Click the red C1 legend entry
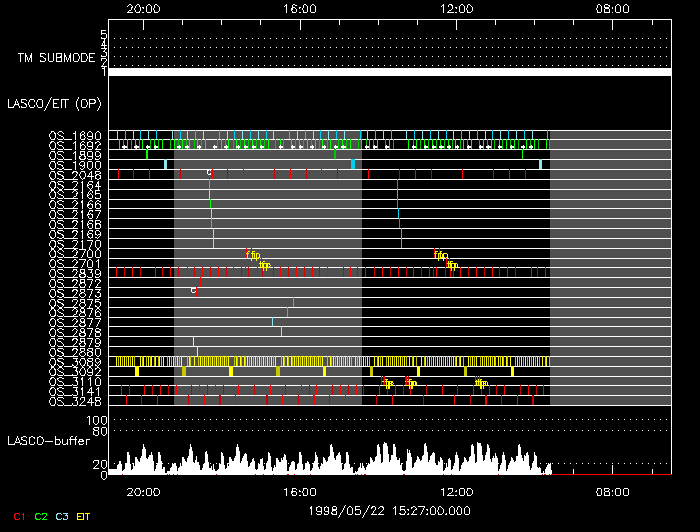700x532 pixels. click(x=19, y=516)
